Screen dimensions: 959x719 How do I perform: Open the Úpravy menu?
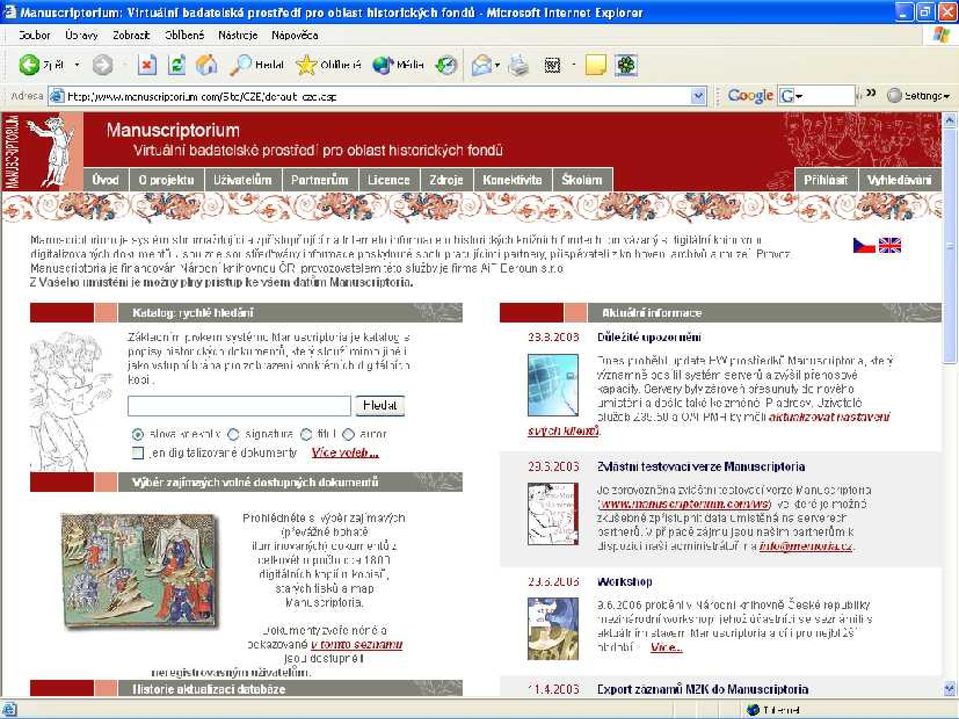tap(81, 35)
